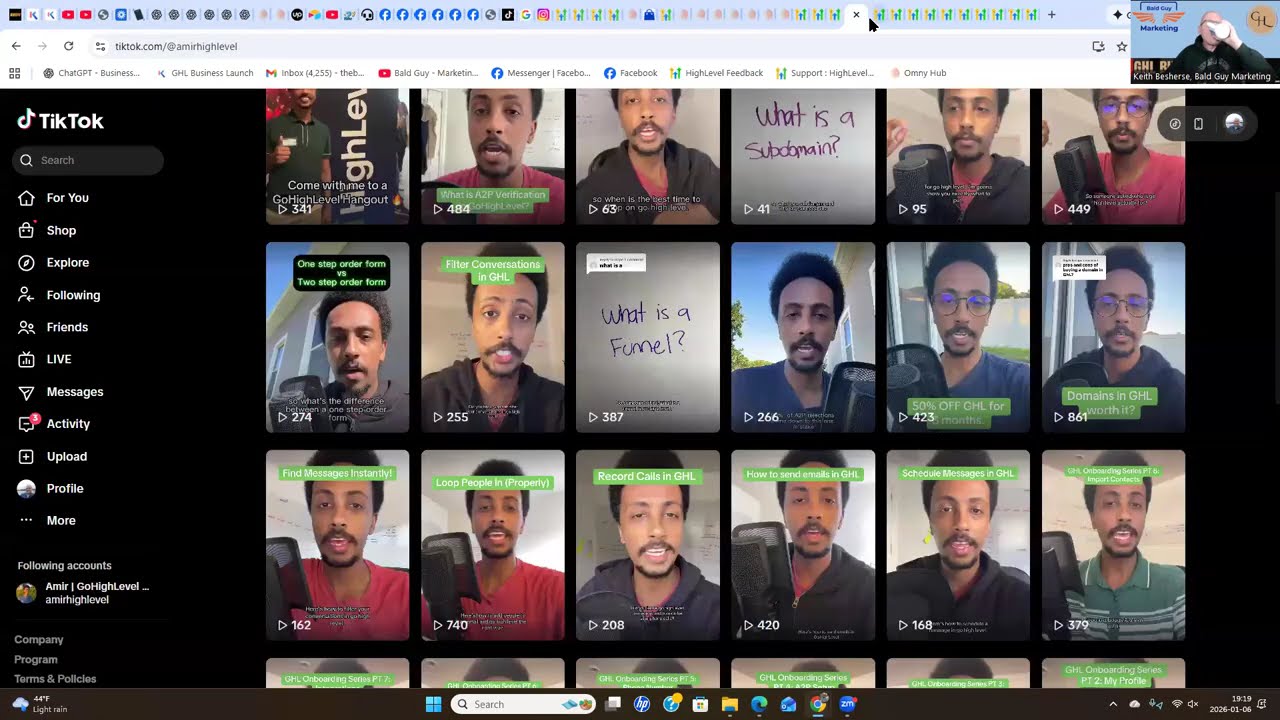1280x720 pixels.
Task: Go back to the previous page
Action: point(16,46)
